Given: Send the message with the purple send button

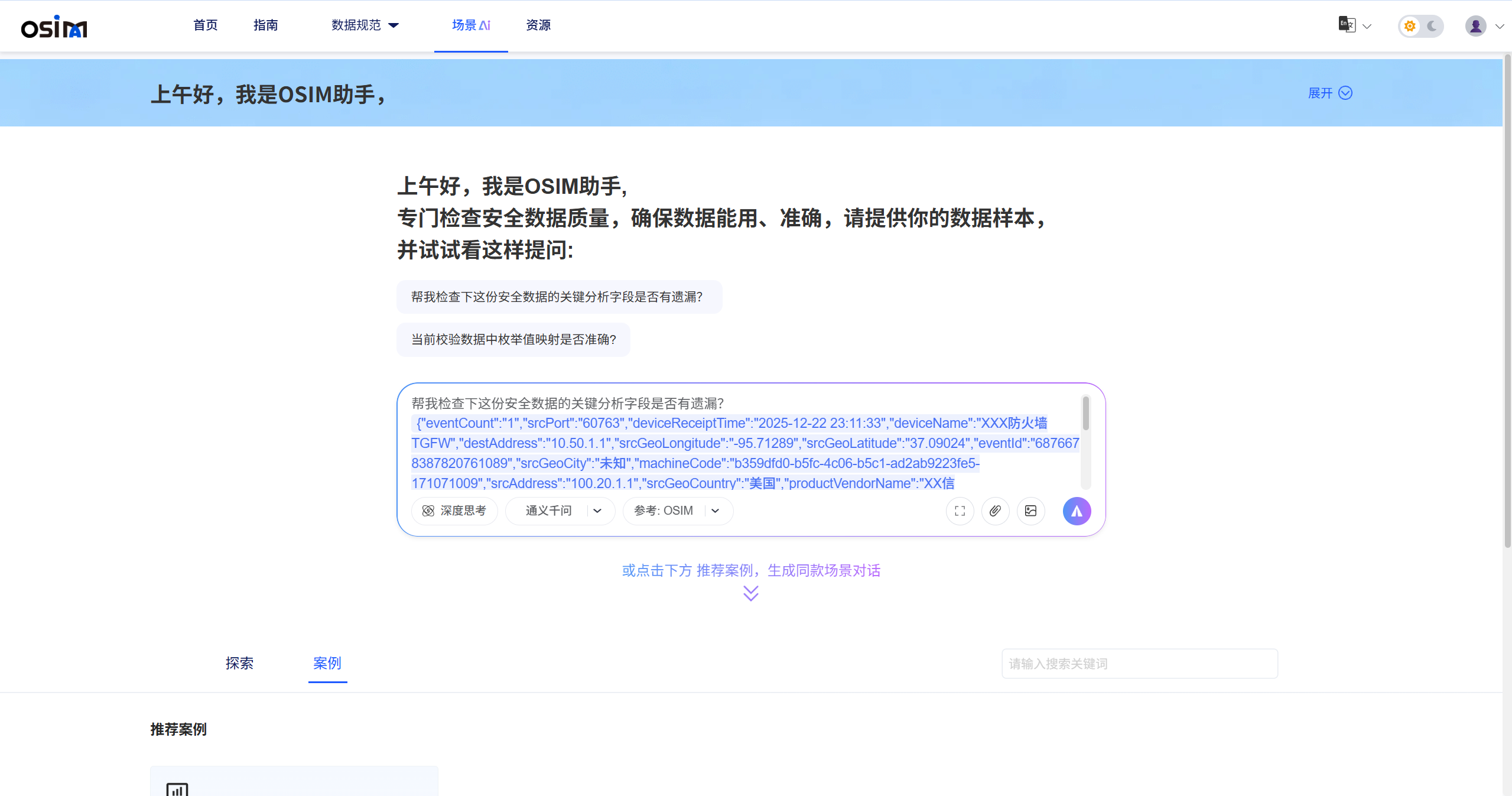Looking at the screenshot, I should point(1077,511).
